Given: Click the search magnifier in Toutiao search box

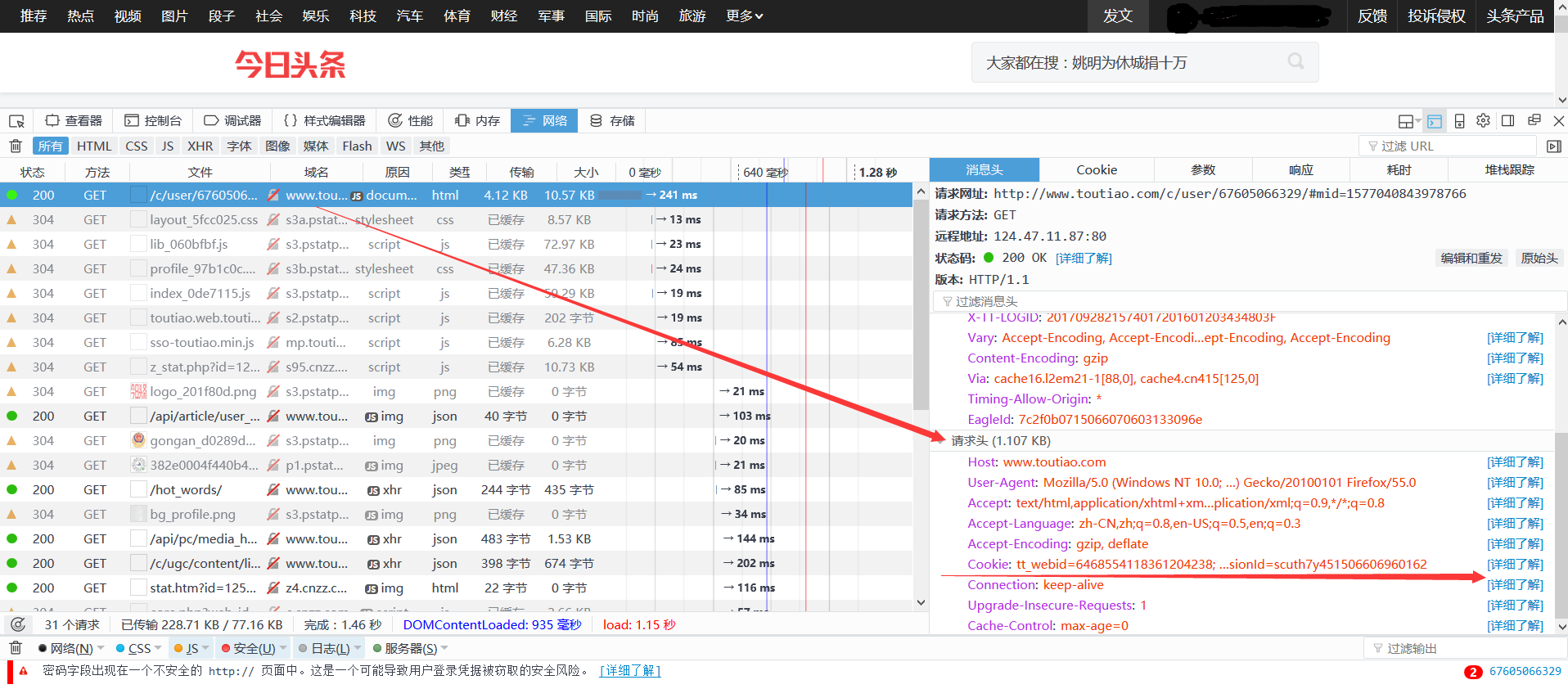Looking at the screenshot, I should pos(1295,61).
